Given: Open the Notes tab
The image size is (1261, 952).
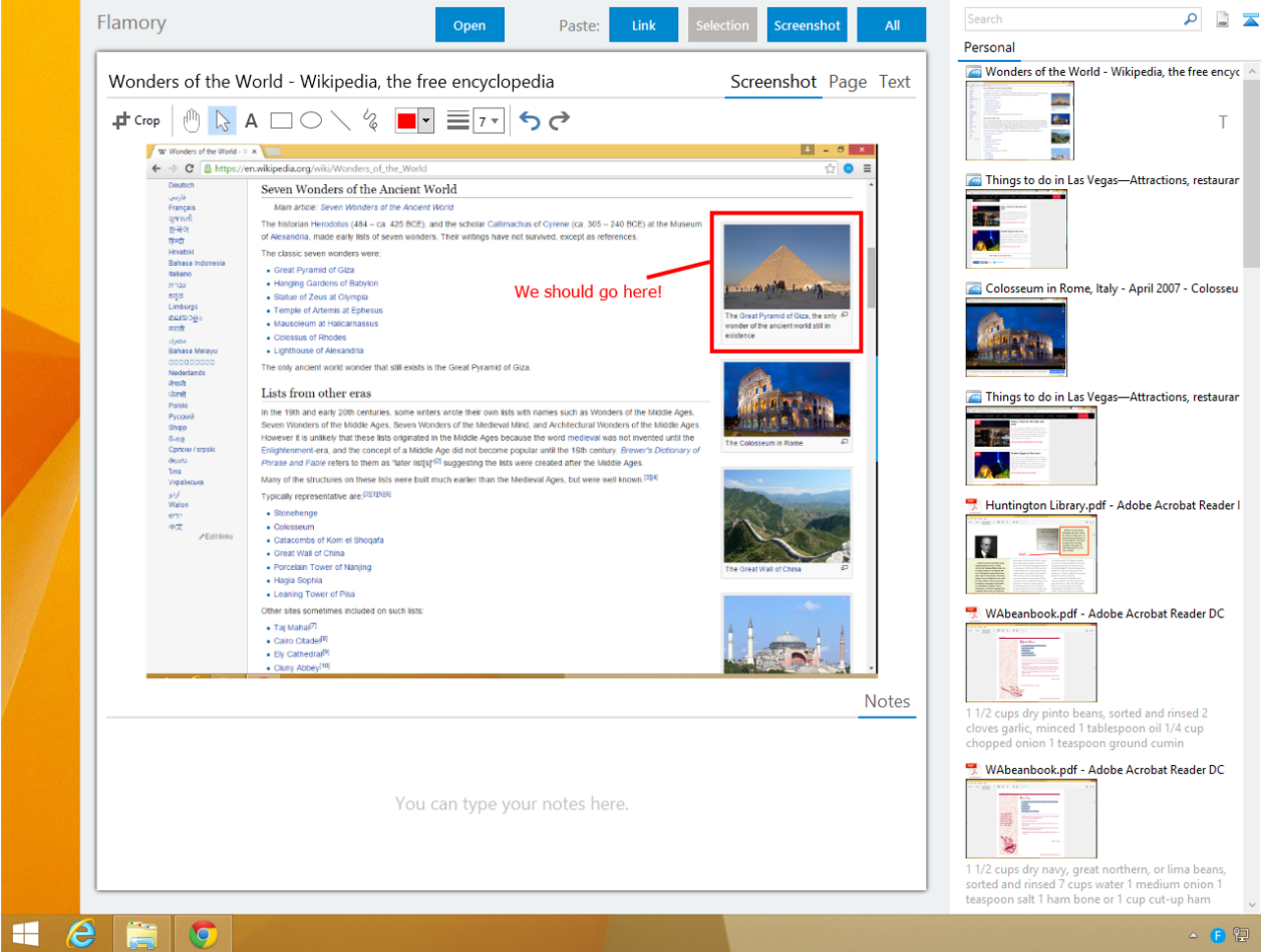Looking at the screenshot, I should click(x=887, y=701).
